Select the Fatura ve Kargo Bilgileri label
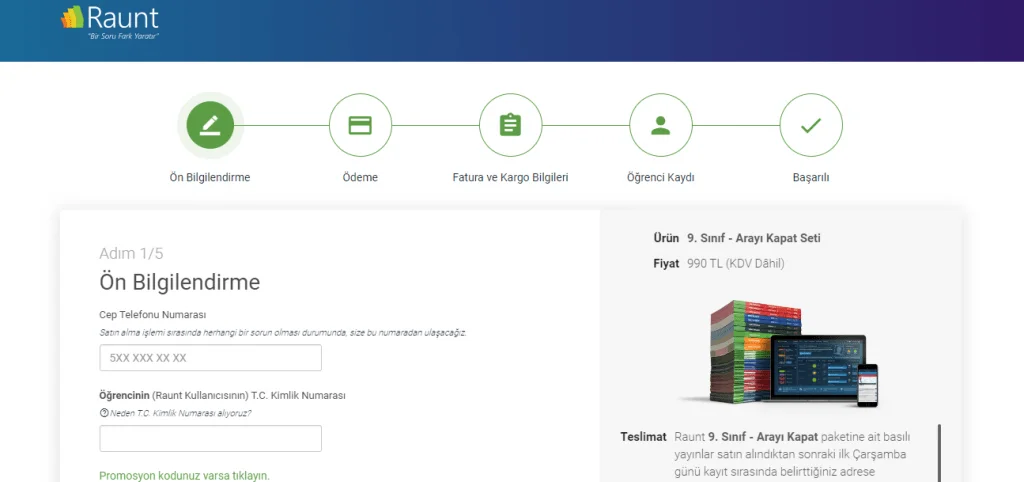The height and width of the screenshot is (482, 1024). click(510, 177)
